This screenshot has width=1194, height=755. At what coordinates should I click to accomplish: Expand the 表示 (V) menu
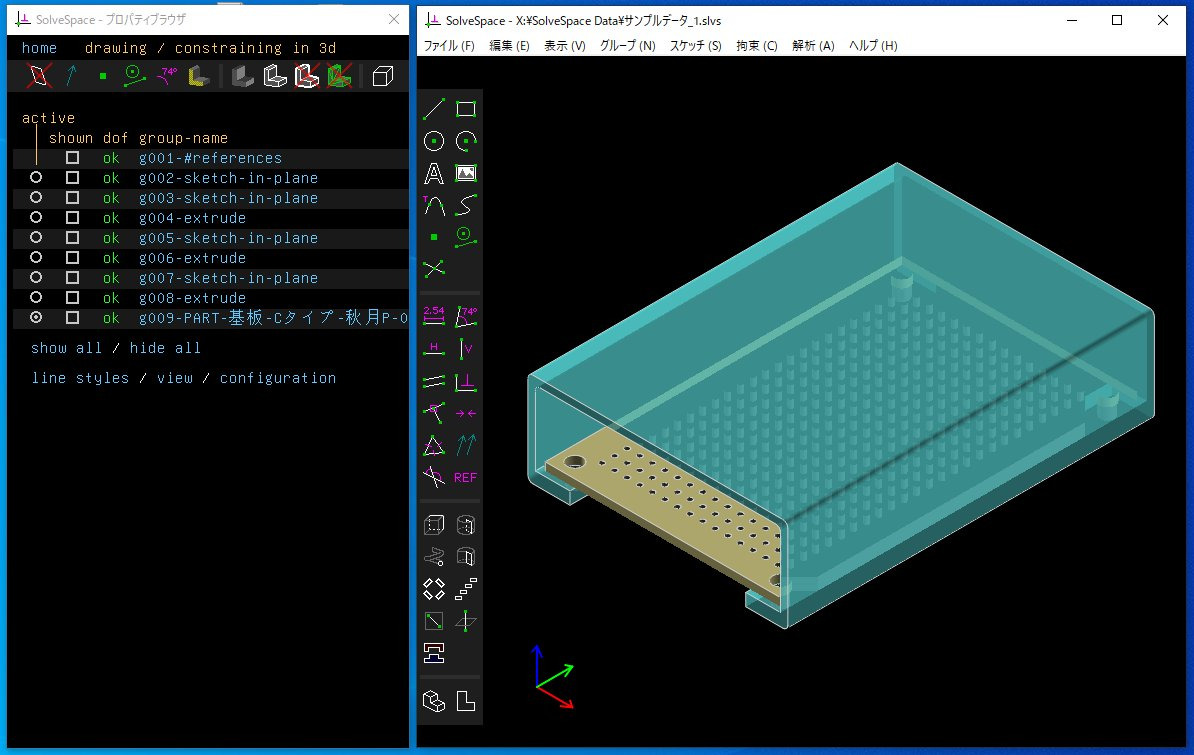(564, 46)
